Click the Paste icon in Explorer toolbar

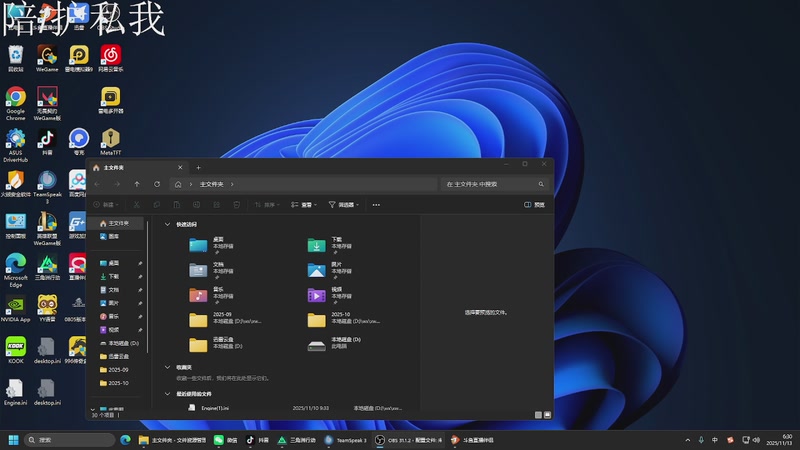coord(177,205)
